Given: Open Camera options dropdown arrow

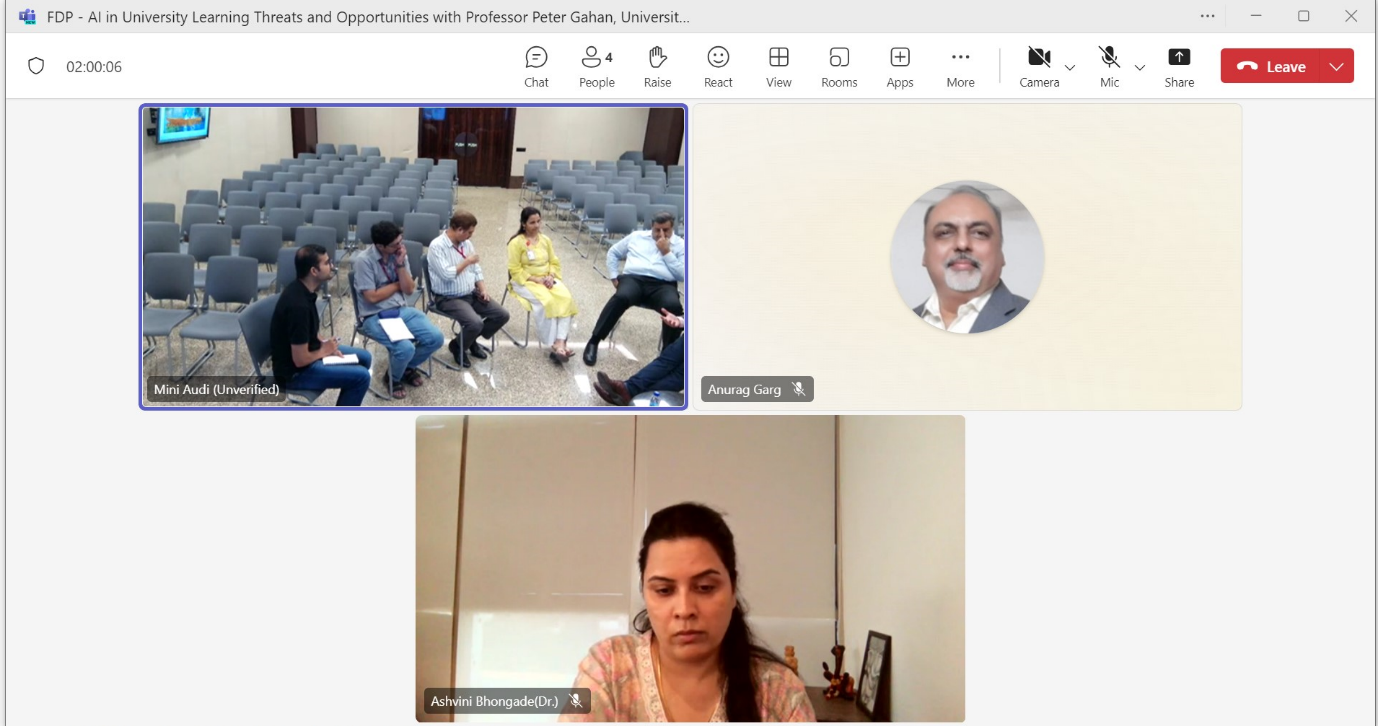Looking at the screenshot, I should pyautogui.click(x=1070, y=67).
